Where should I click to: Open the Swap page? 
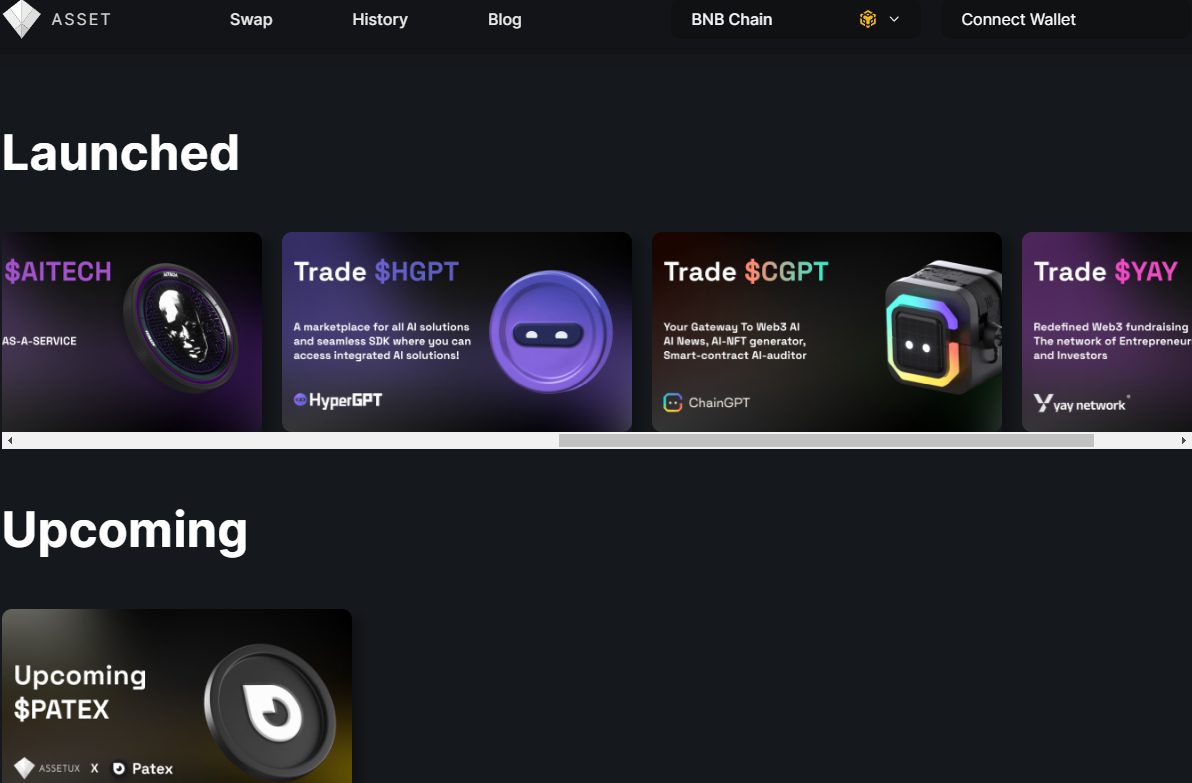pyautogui.click(x=251, y=20)
